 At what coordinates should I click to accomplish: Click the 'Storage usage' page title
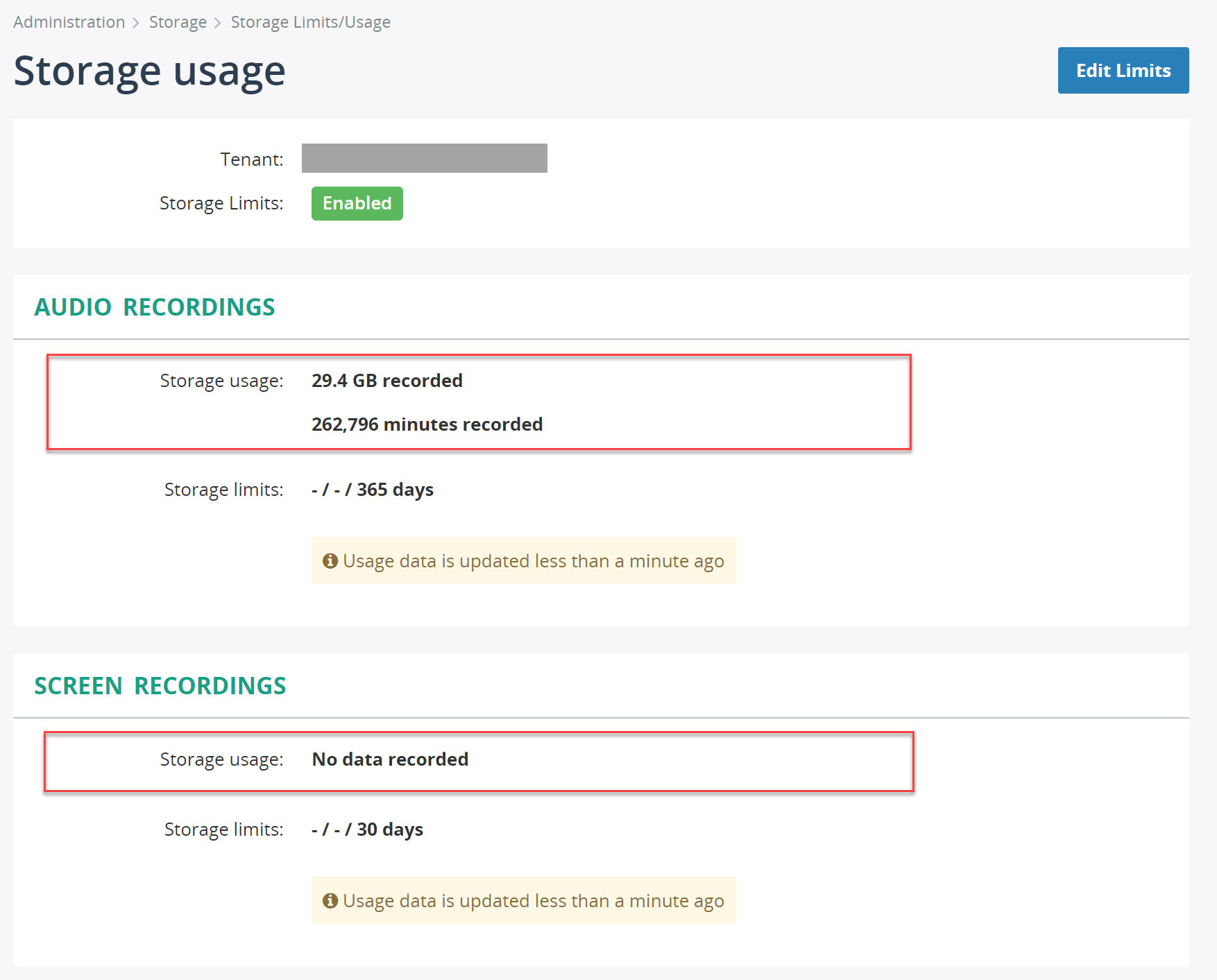pyautogui.click(x=150, y=71)
